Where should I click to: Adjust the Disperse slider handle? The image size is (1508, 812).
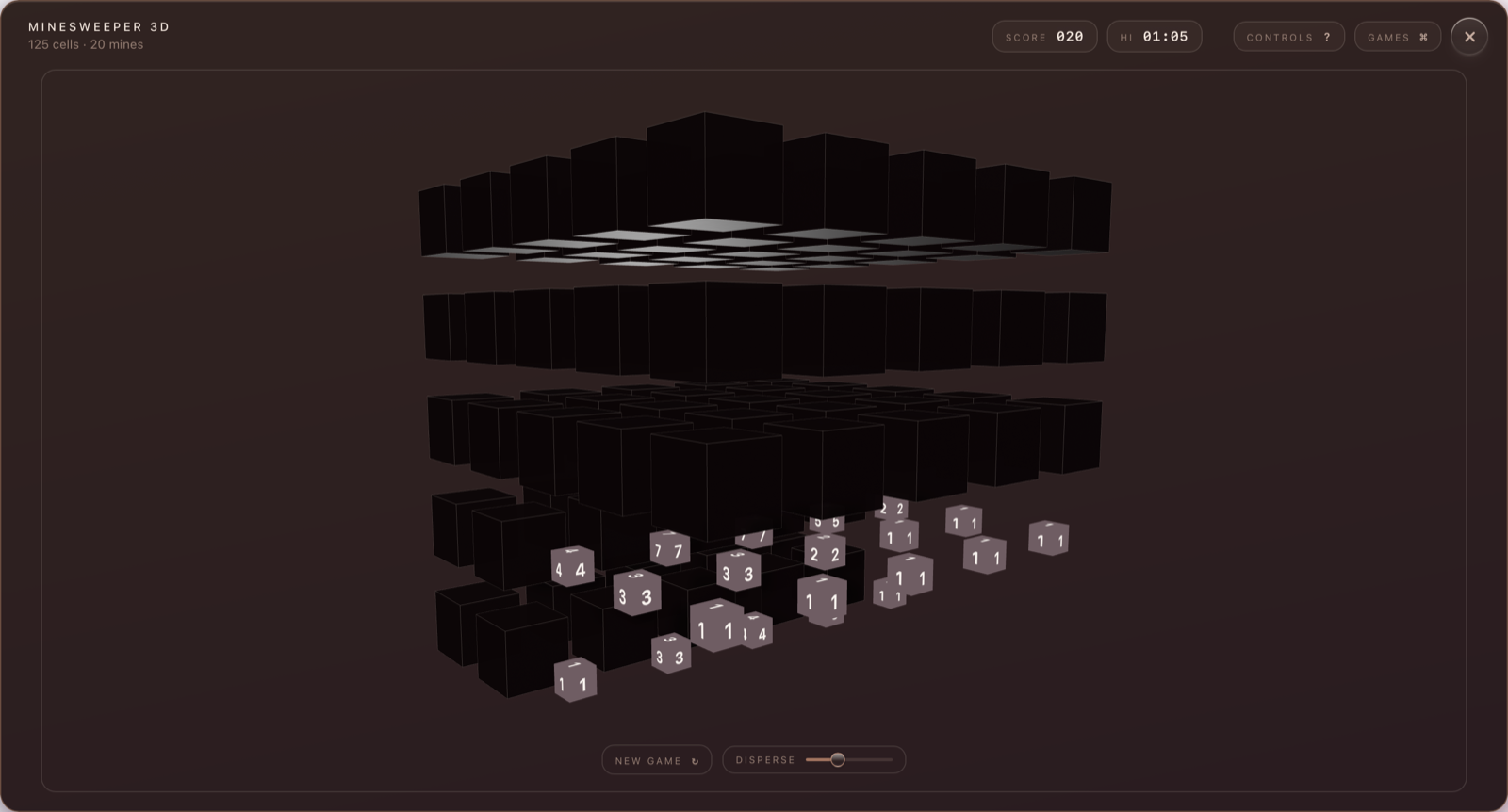click(x=837, y=759)
